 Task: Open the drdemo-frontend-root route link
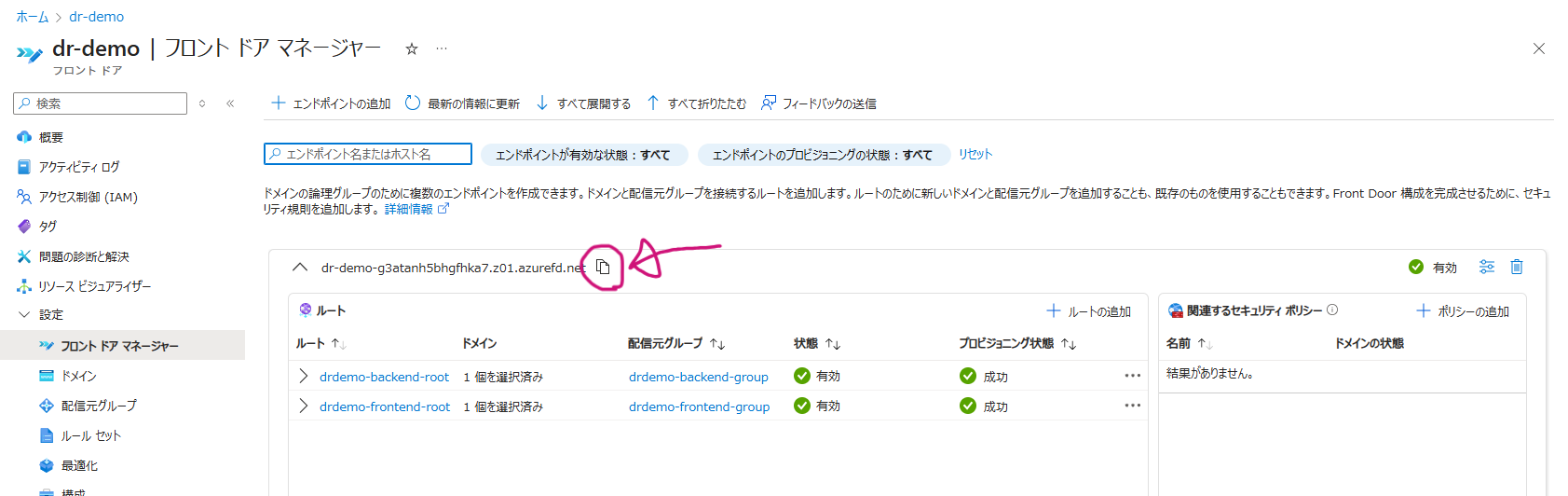385,407
